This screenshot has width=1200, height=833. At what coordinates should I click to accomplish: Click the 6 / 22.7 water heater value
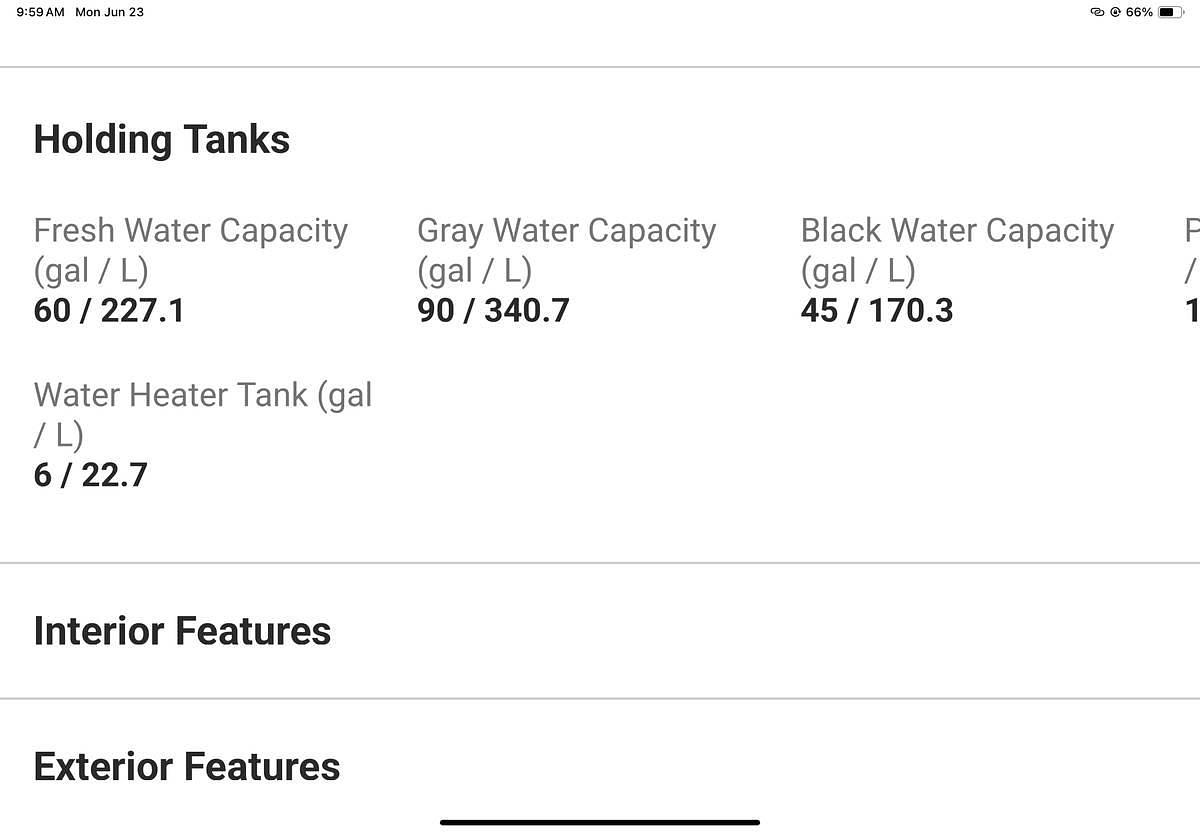[x=90, y=475]
